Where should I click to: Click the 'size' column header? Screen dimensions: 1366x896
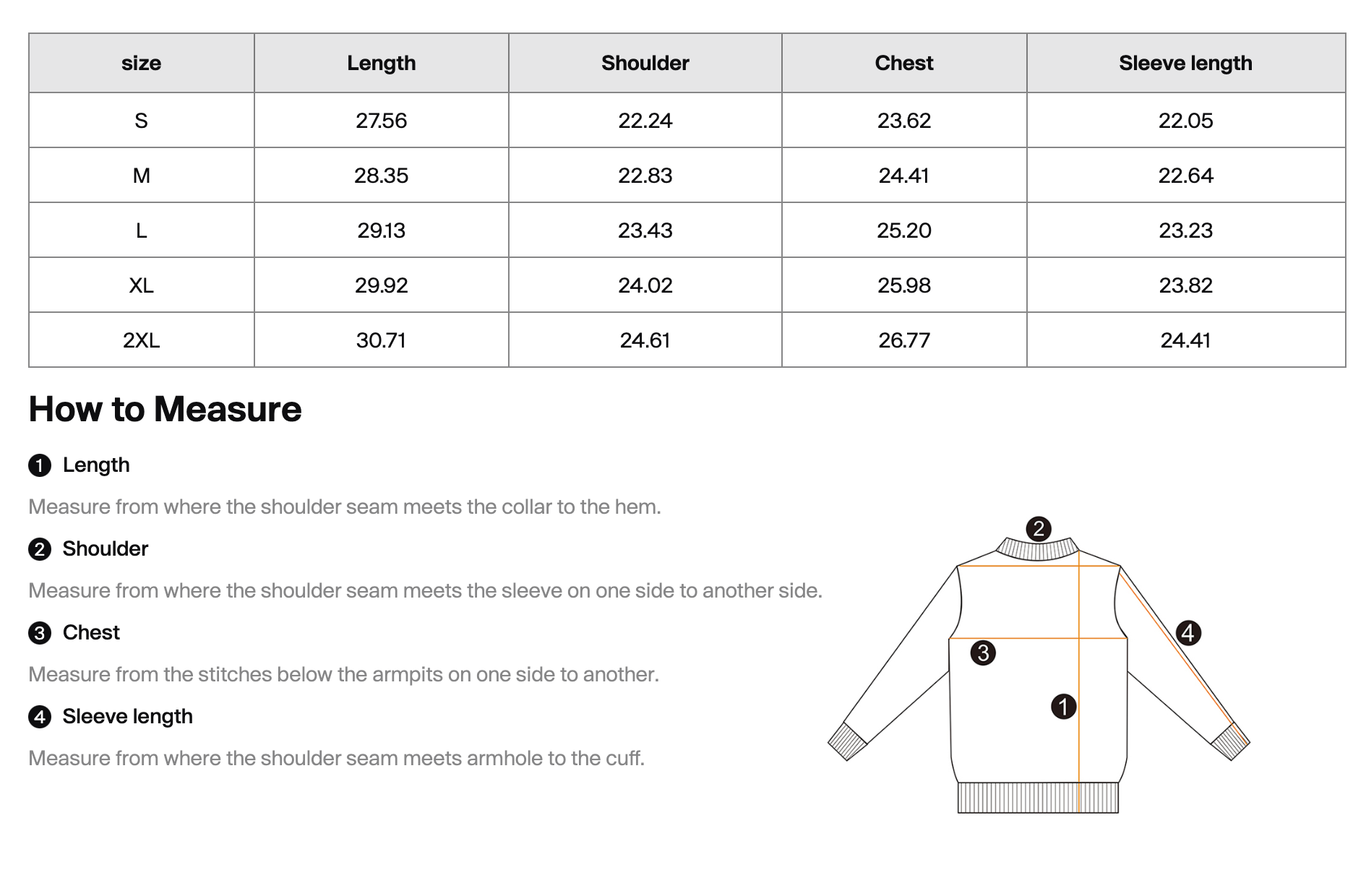click(x=142, y=63)
